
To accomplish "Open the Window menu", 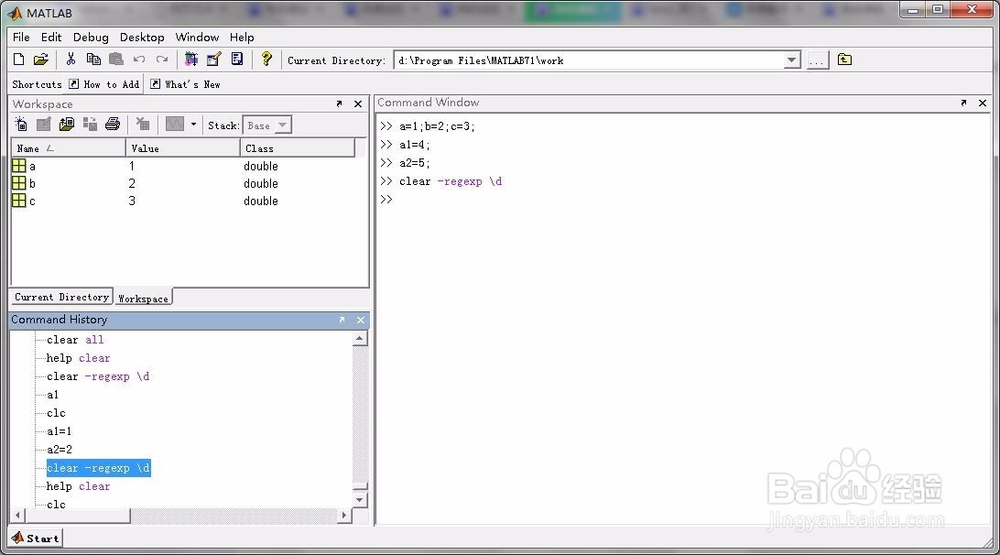I will coord(197,37).
